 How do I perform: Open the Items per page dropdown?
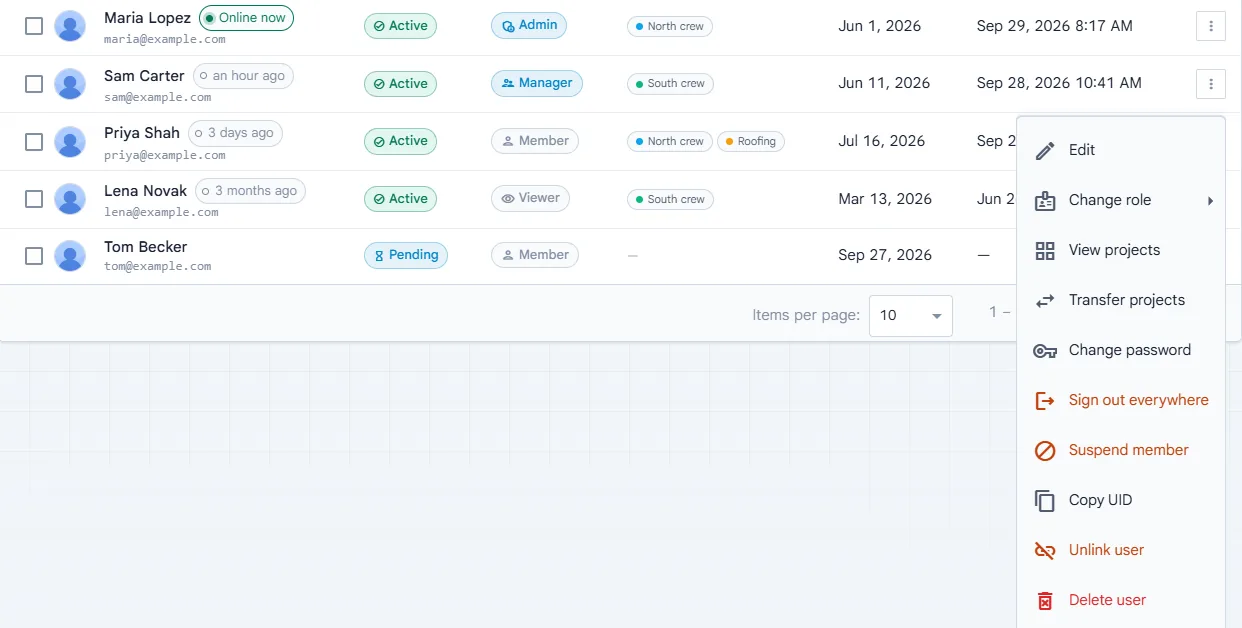(x=911, y=315)
